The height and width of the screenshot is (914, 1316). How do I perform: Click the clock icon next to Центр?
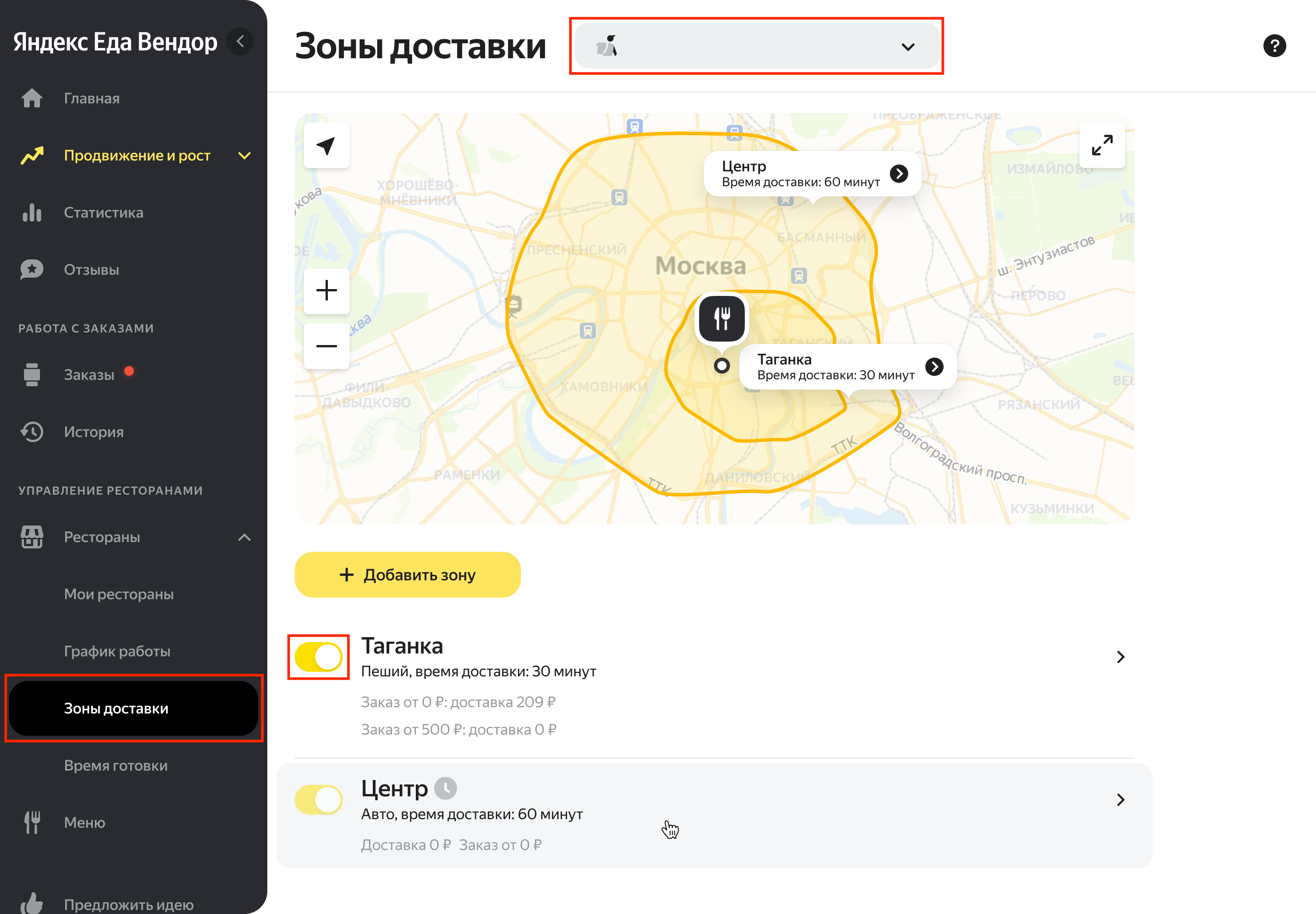445,788
